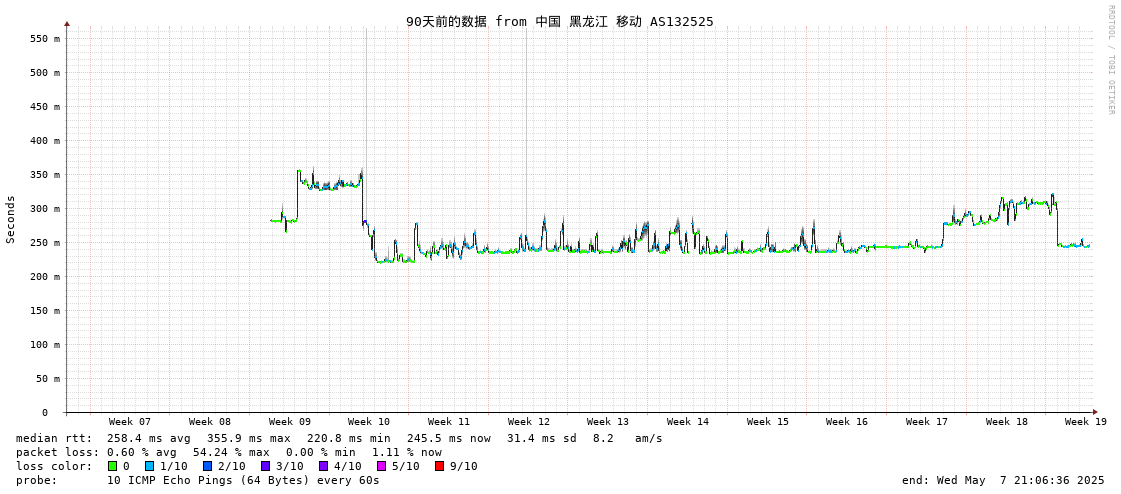Click the Week 13 axis label
The width and height of the screenshot is (1121, 494).
tap(608, 422)
